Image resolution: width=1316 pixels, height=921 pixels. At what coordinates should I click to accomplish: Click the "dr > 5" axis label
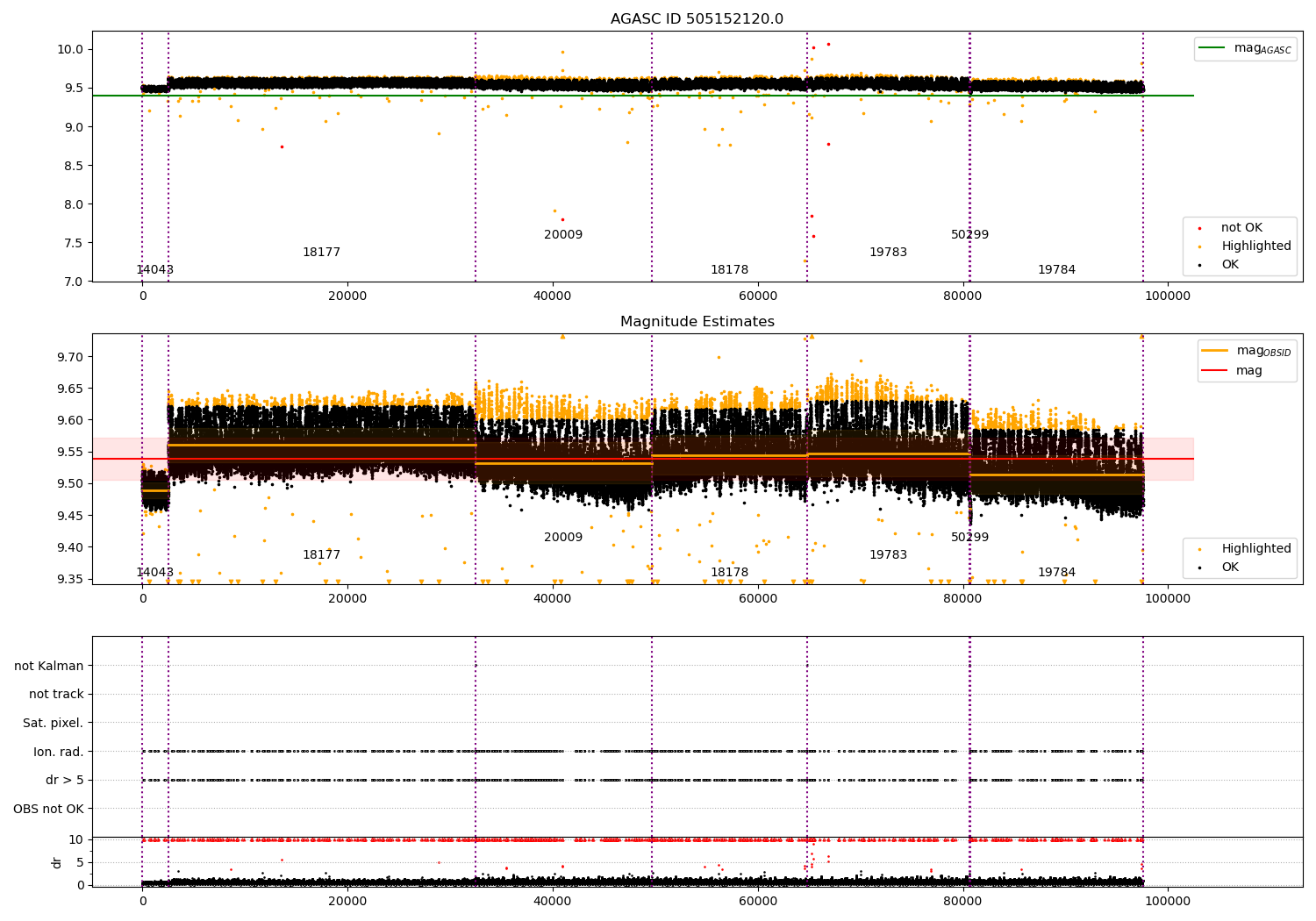click(x=64, y=781)
